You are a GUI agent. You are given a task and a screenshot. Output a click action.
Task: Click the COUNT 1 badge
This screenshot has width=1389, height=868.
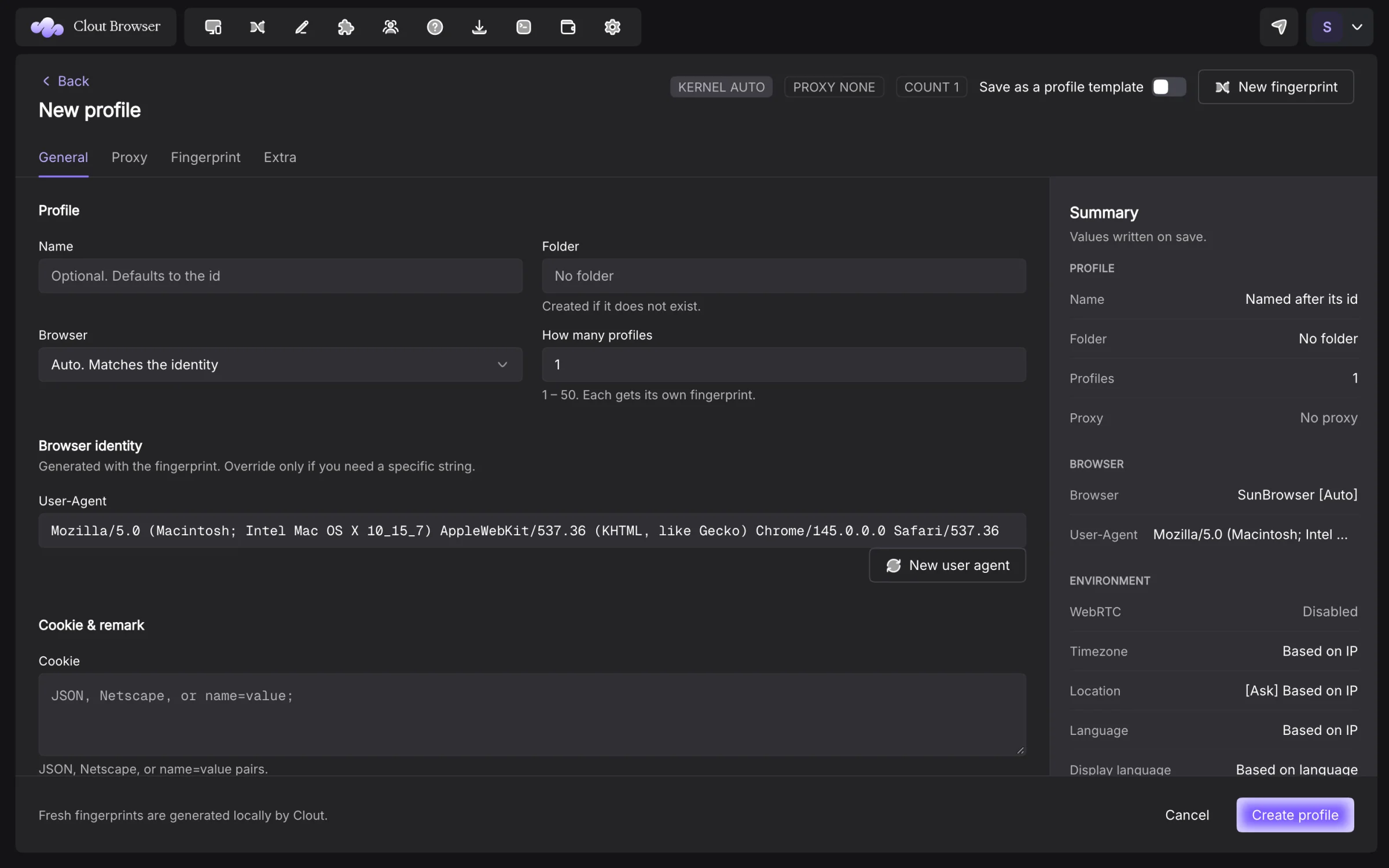coord(931,87)
